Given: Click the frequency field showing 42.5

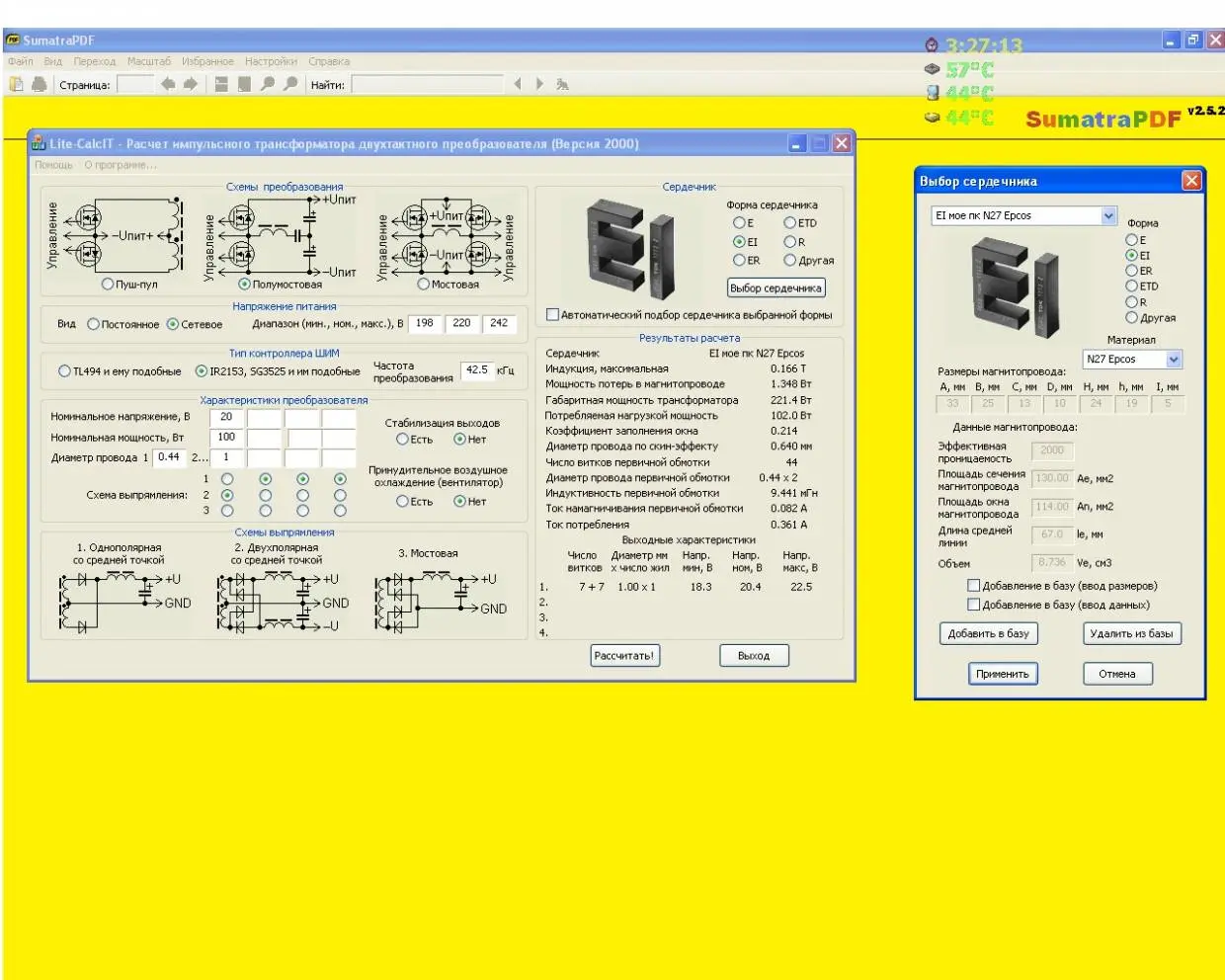Looking at the screenshot, I should click(x=477, y=370).
